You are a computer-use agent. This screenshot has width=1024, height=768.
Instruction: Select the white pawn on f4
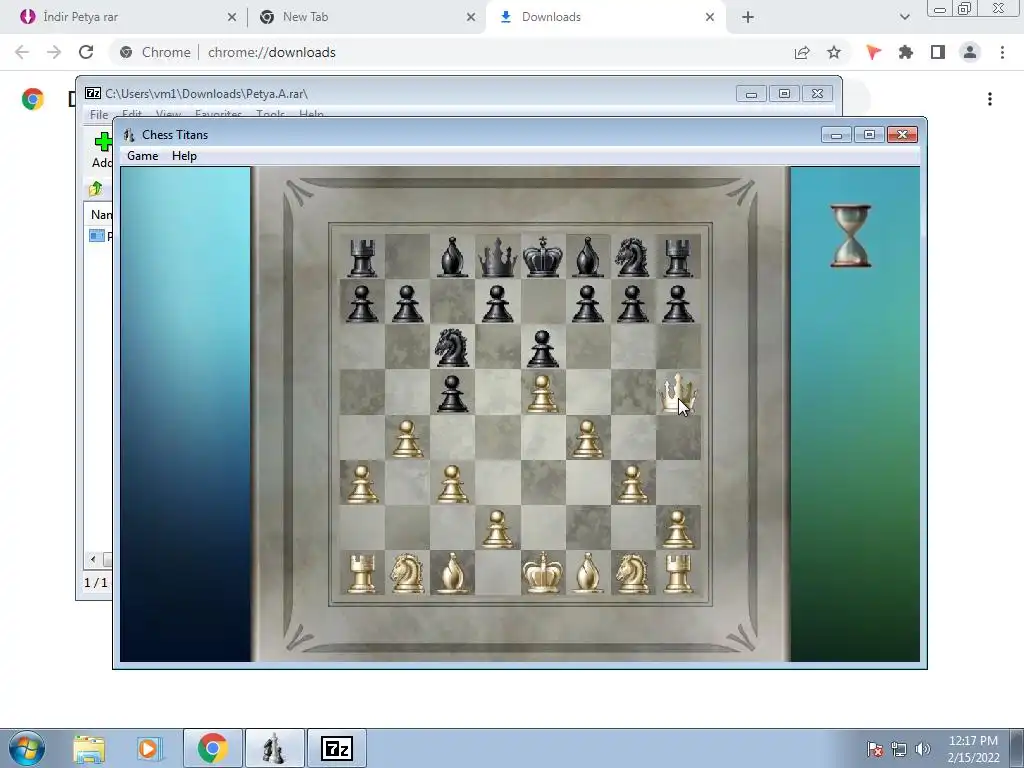click(587, 439)
